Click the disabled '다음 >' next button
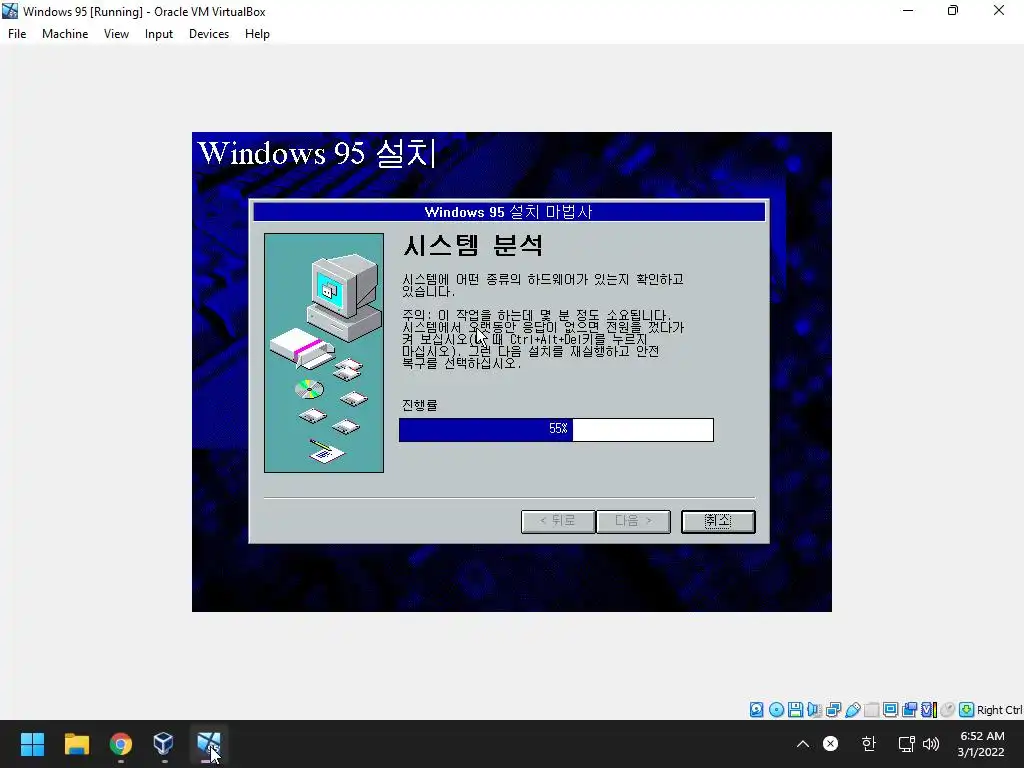 click(x=633, y=521)
